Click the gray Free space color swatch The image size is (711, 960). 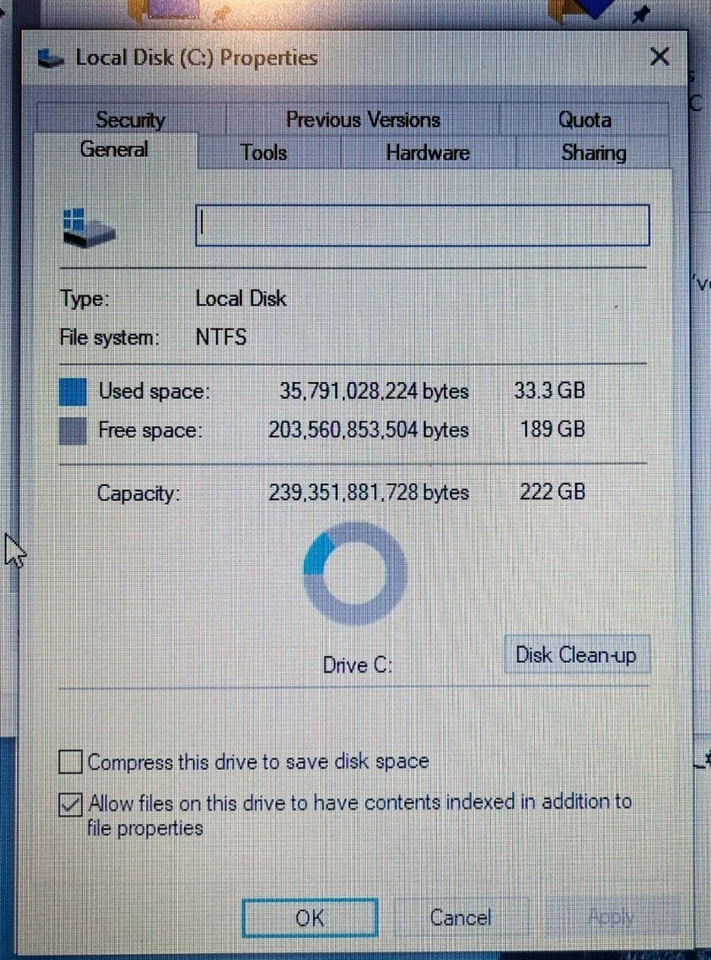[72, 430]
